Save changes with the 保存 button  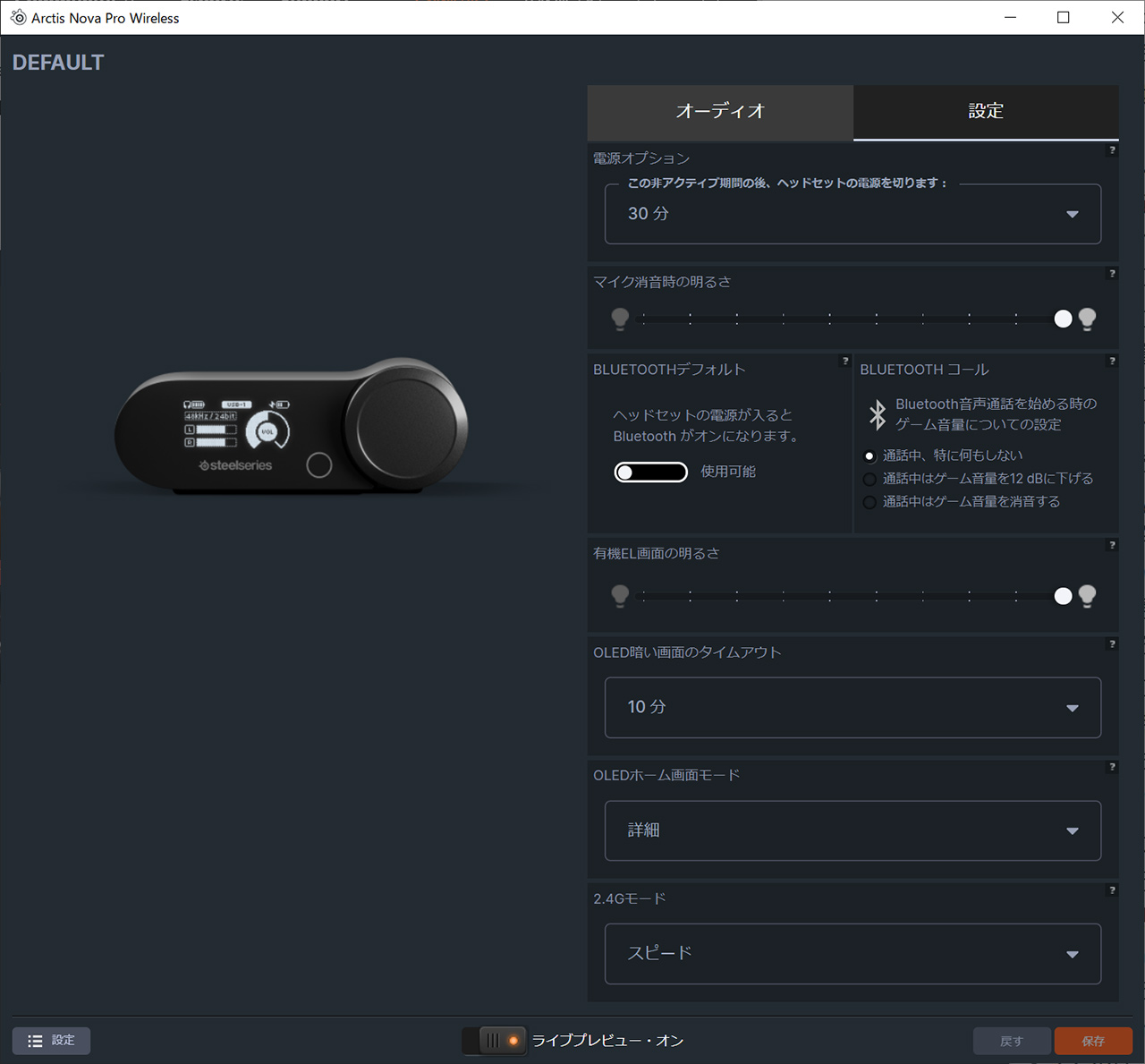coord(1093,1041)
